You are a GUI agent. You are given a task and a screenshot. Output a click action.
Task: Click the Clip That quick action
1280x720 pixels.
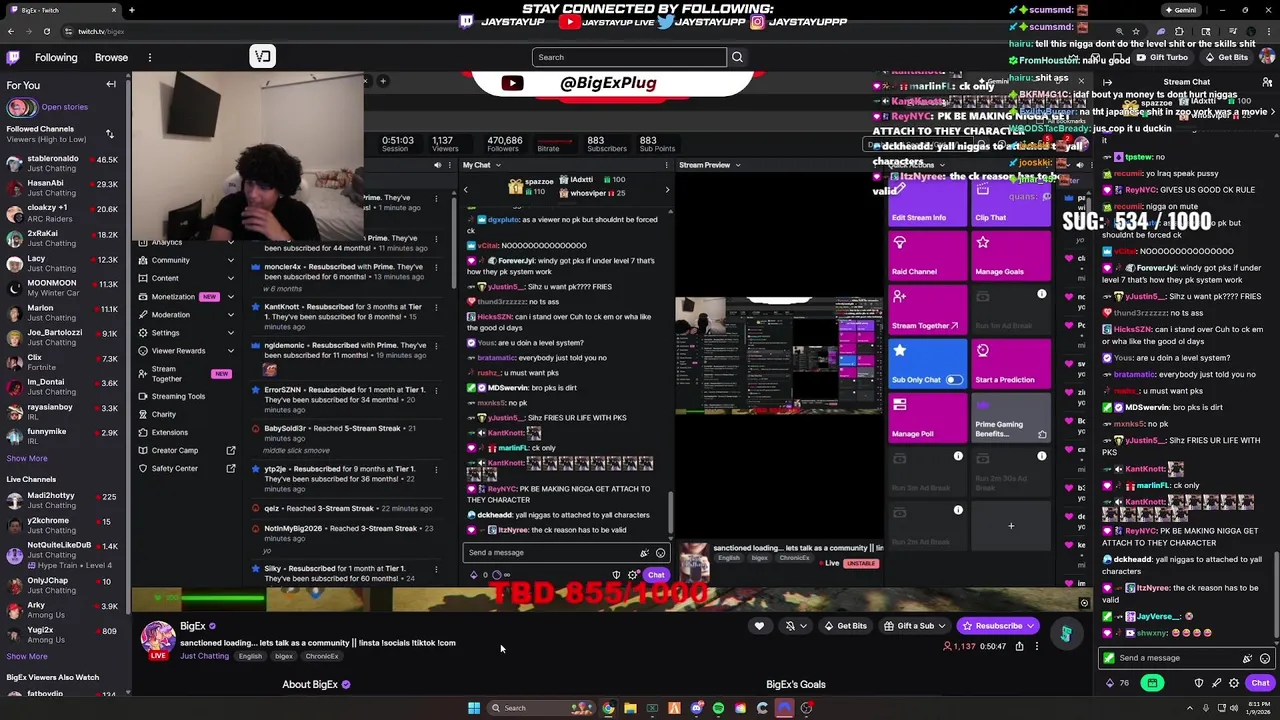[x=1011, y=204]
